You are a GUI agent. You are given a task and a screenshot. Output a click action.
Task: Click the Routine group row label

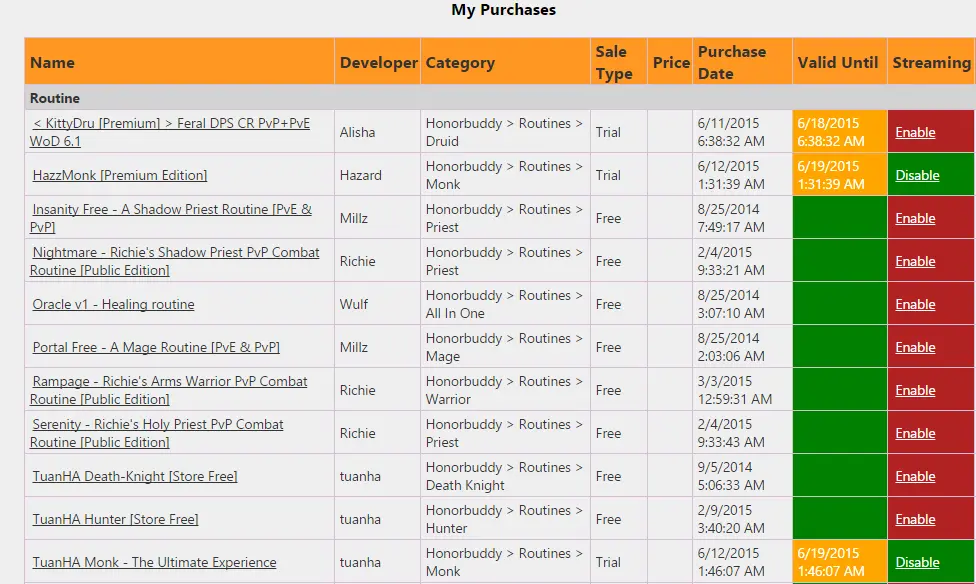pos(55,98)
